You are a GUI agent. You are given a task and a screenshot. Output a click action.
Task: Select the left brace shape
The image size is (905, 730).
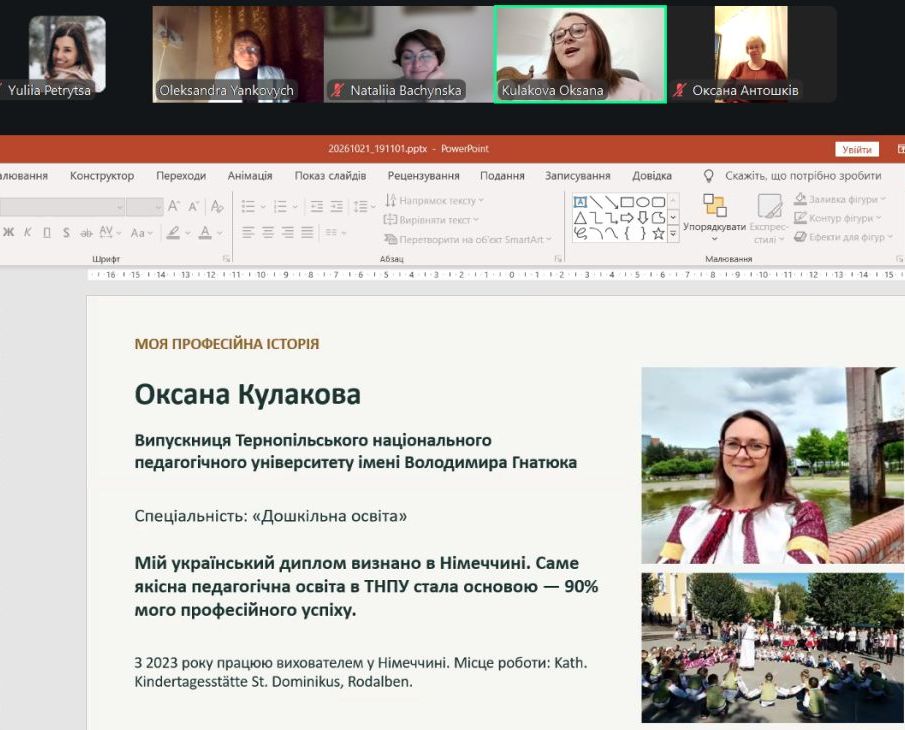pyautogui.click(x=627, y=234)
